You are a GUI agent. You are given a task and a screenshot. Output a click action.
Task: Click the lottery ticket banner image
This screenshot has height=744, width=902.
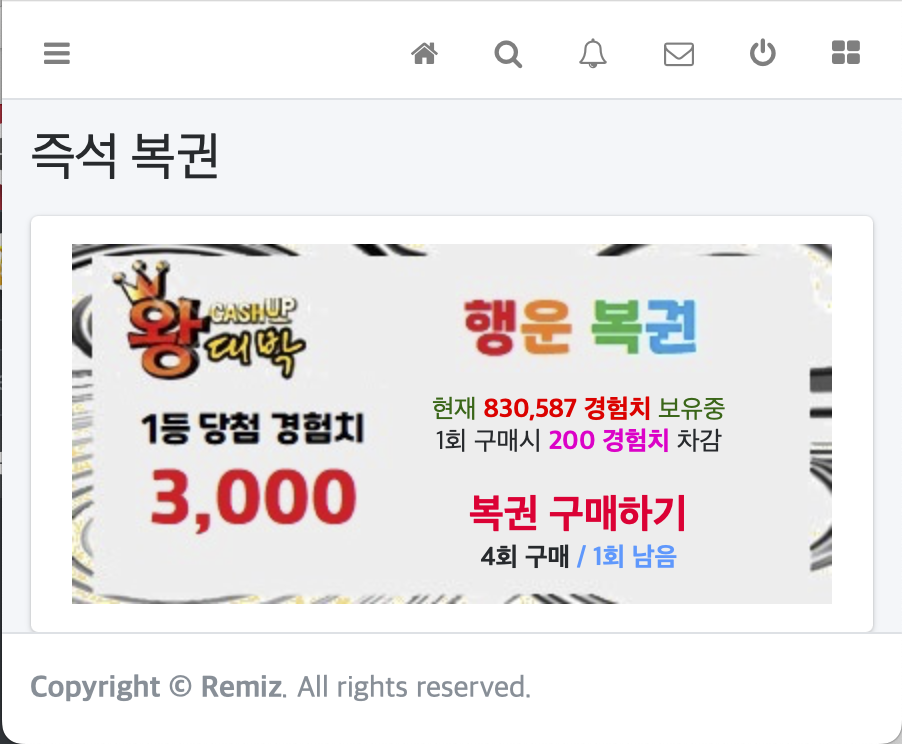pyautogui.click(x=452, y=424)
